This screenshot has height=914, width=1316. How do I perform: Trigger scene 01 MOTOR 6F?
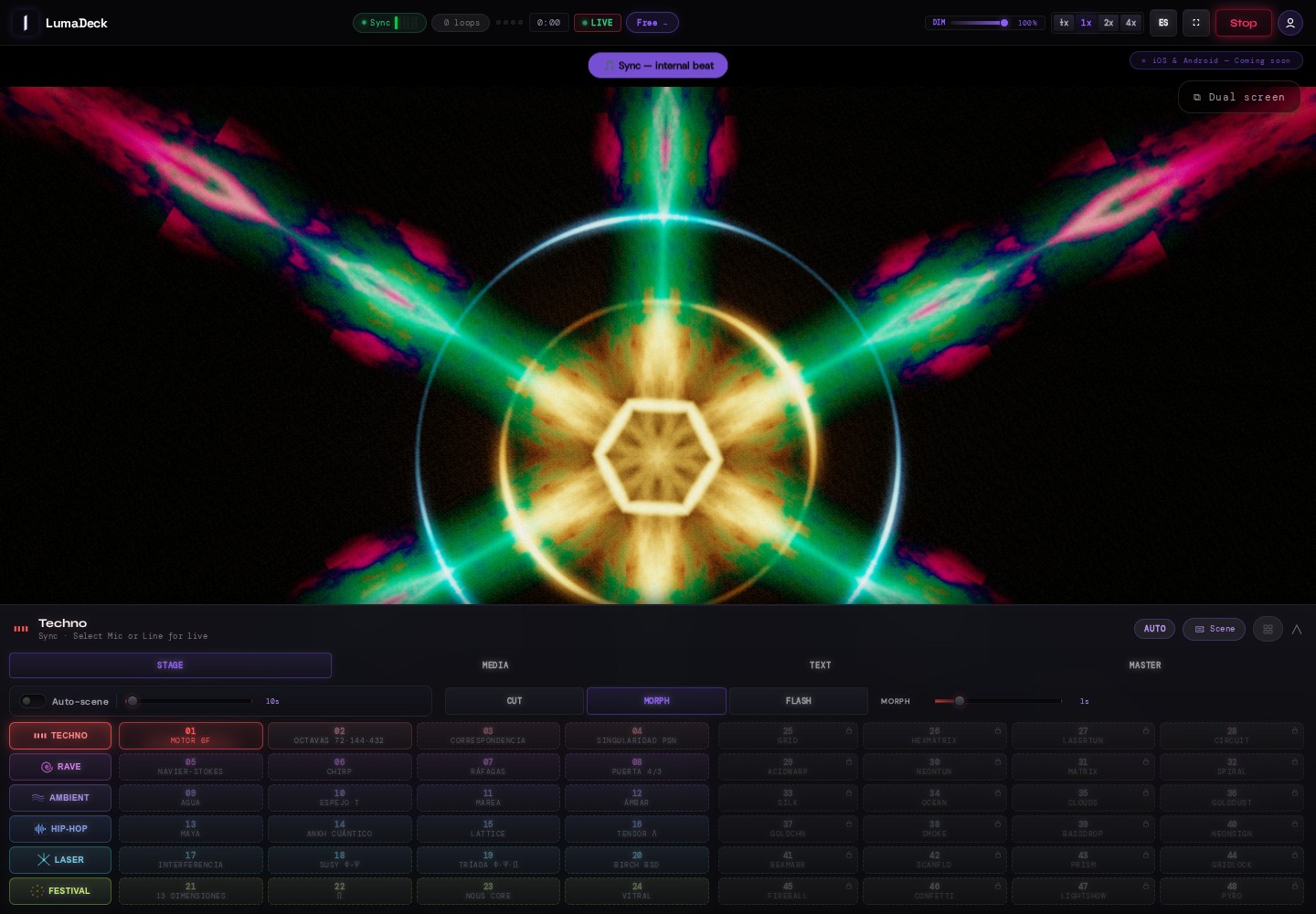(191, 736)
